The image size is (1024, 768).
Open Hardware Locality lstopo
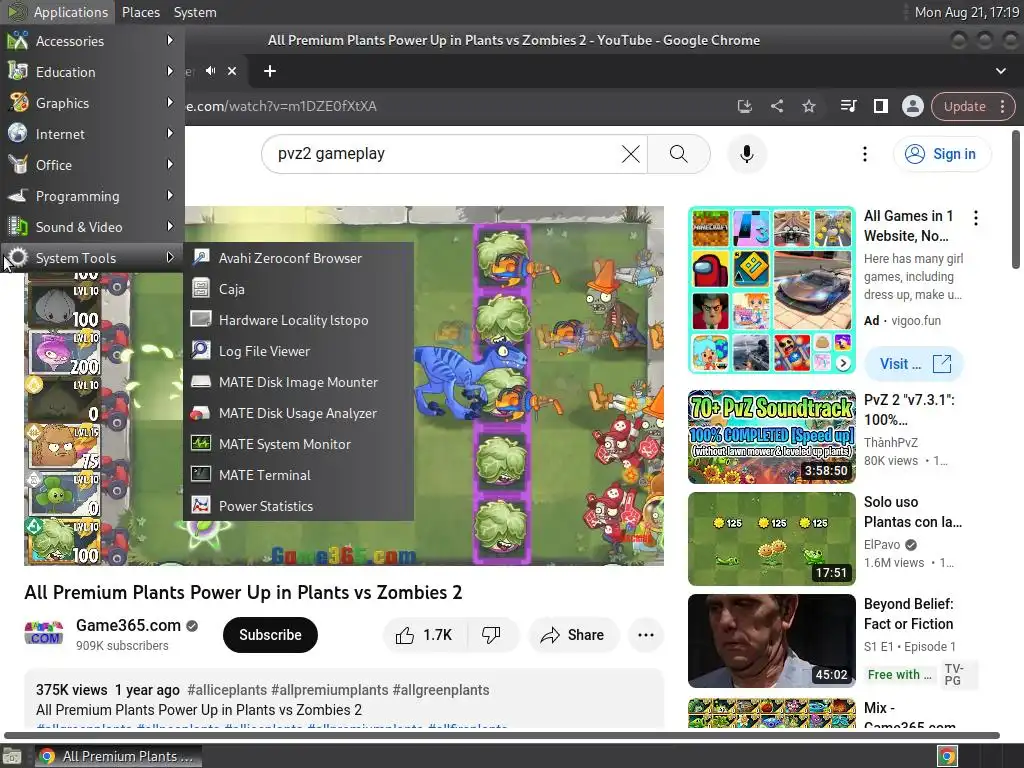(x=298, y=320)
